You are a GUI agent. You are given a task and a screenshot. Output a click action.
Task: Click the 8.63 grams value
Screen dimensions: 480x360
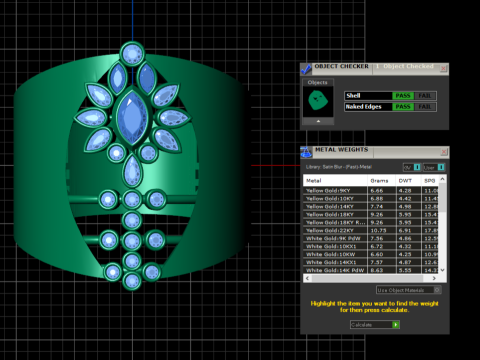377,270
